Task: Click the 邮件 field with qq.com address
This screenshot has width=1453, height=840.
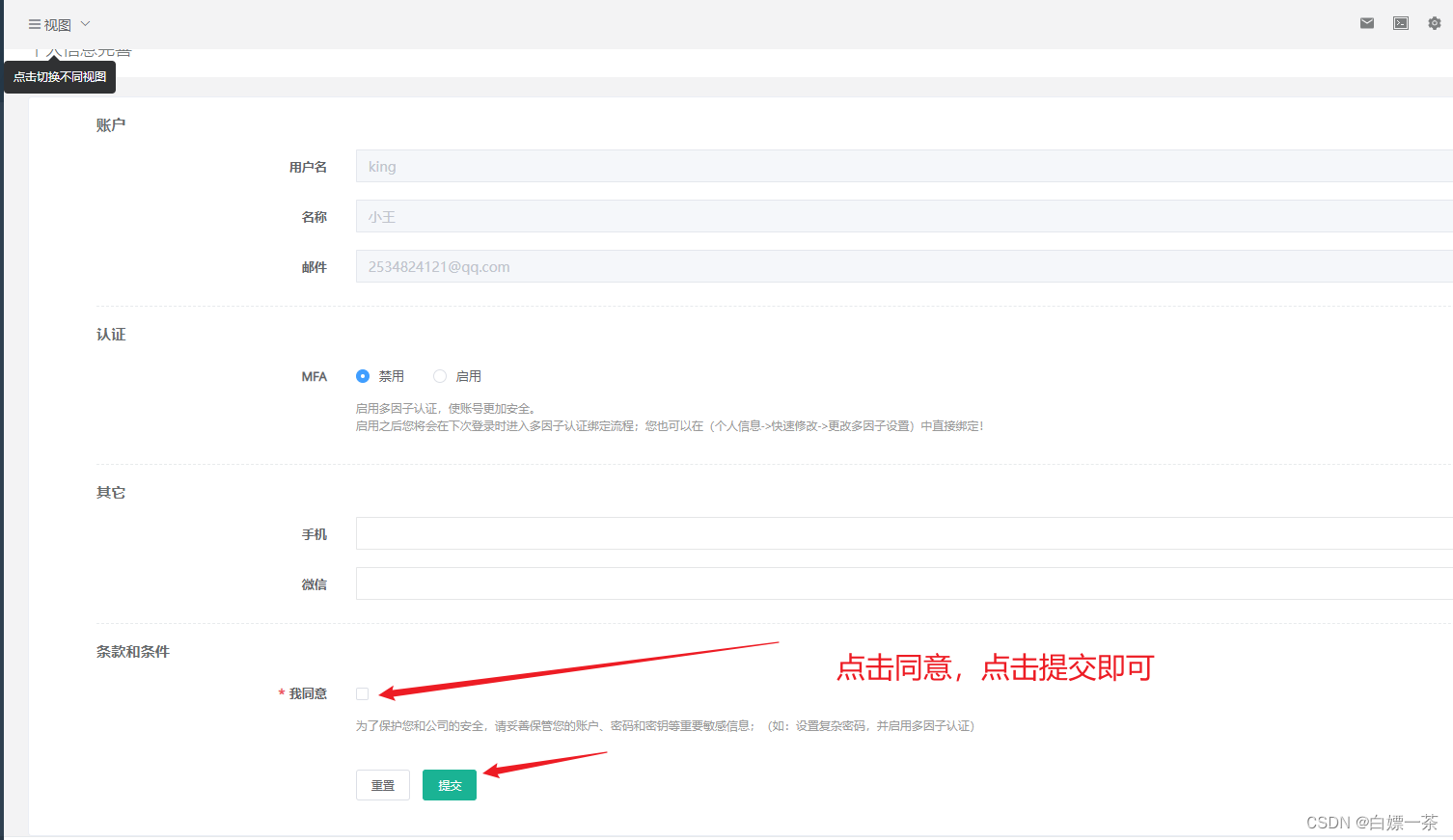Action: click(x=904, y=266)
